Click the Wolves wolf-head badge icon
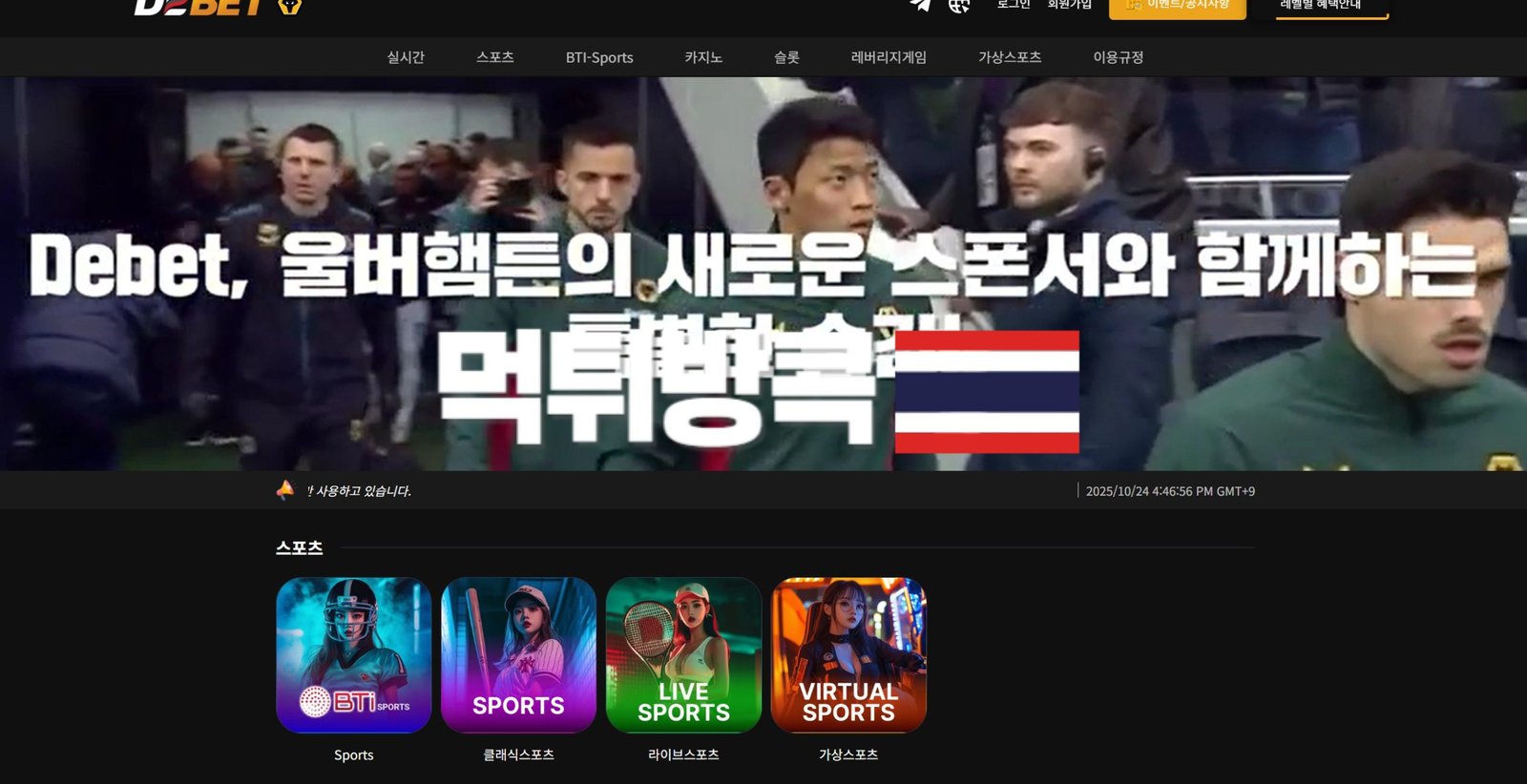The image size is (1527, 784). pos(289,7)
